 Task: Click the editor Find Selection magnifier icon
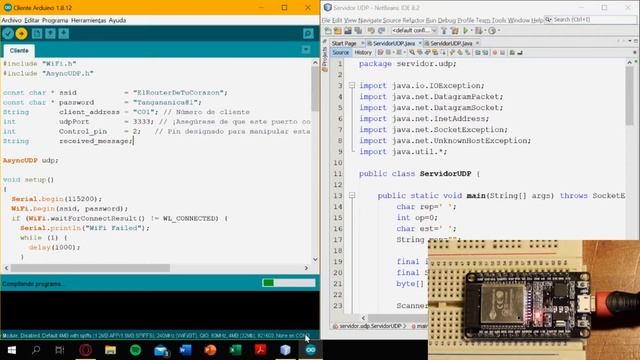[x=412, y=53]
